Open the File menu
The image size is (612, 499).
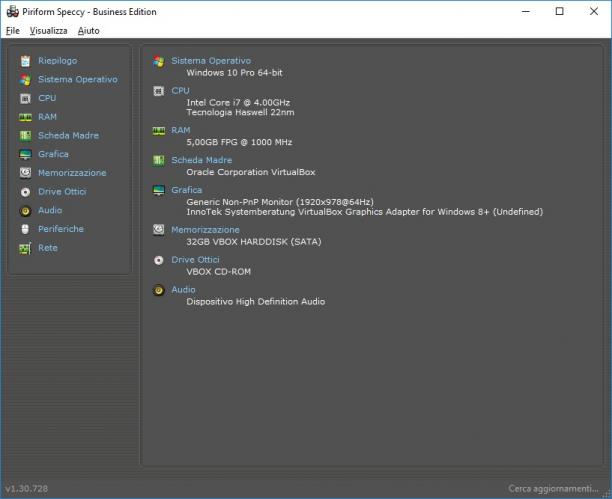[12, 31]
